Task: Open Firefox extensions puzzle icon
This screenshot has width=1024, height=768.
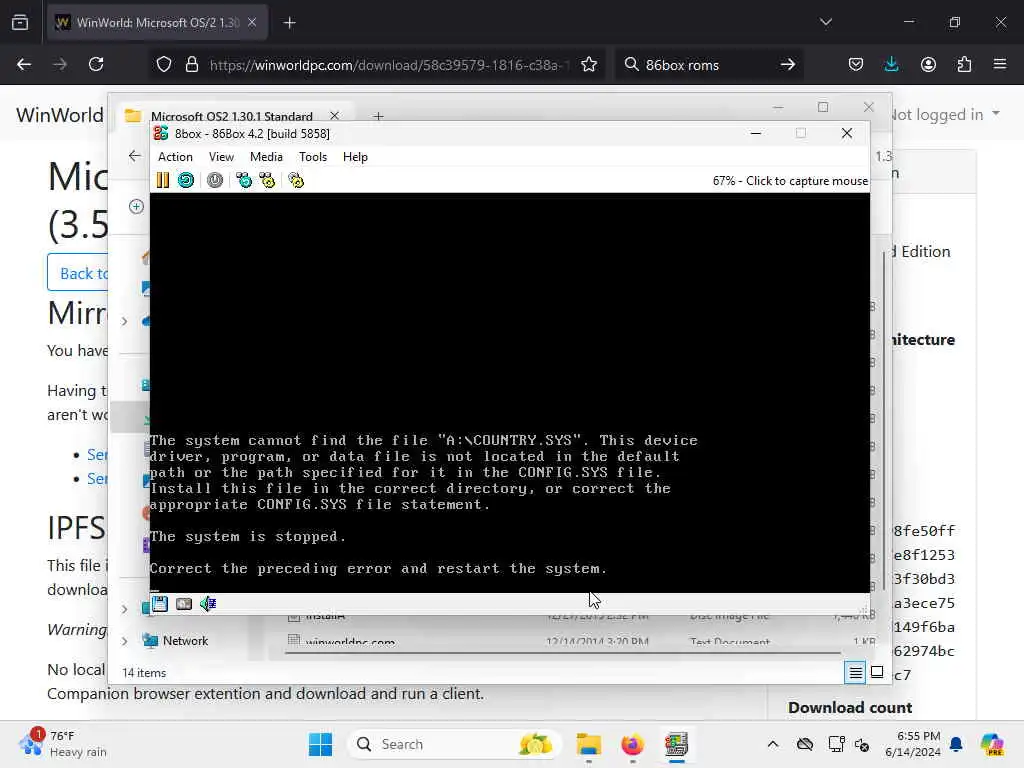Action: (x=964, y=65)
